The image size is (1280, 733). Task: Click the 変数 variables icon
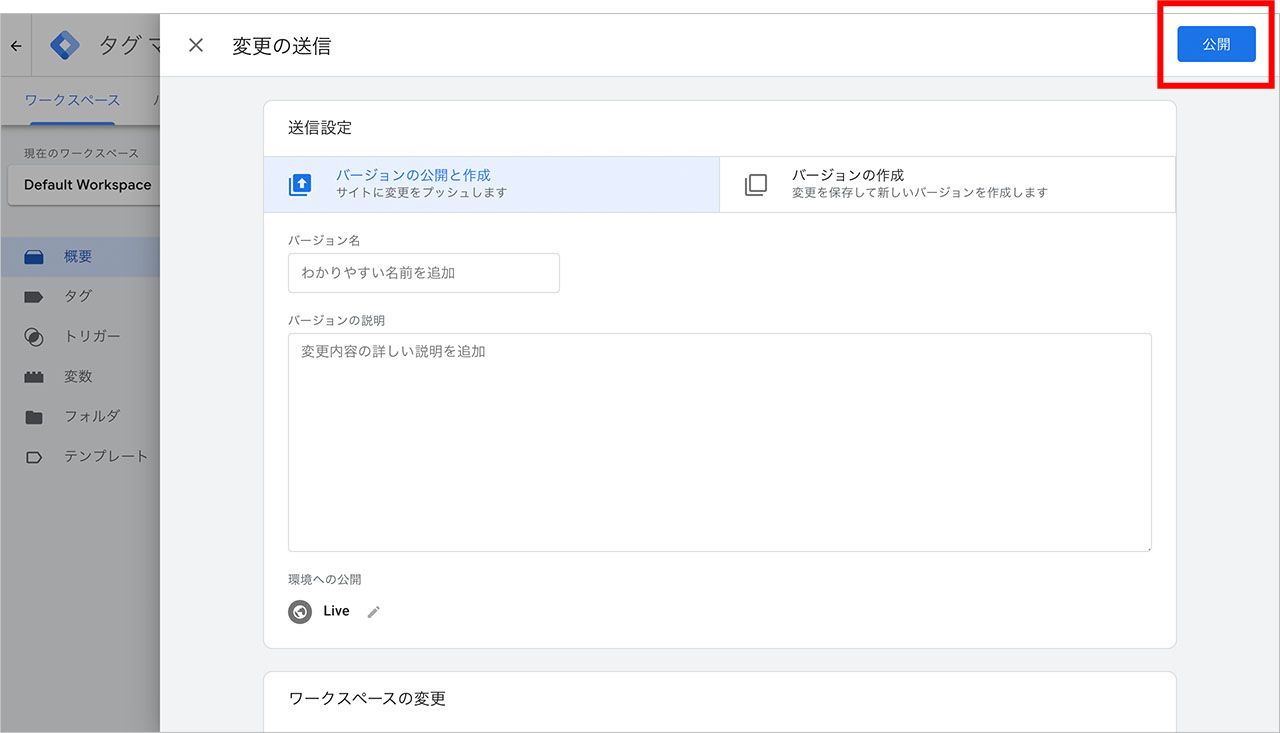click(x=34, y=376)
